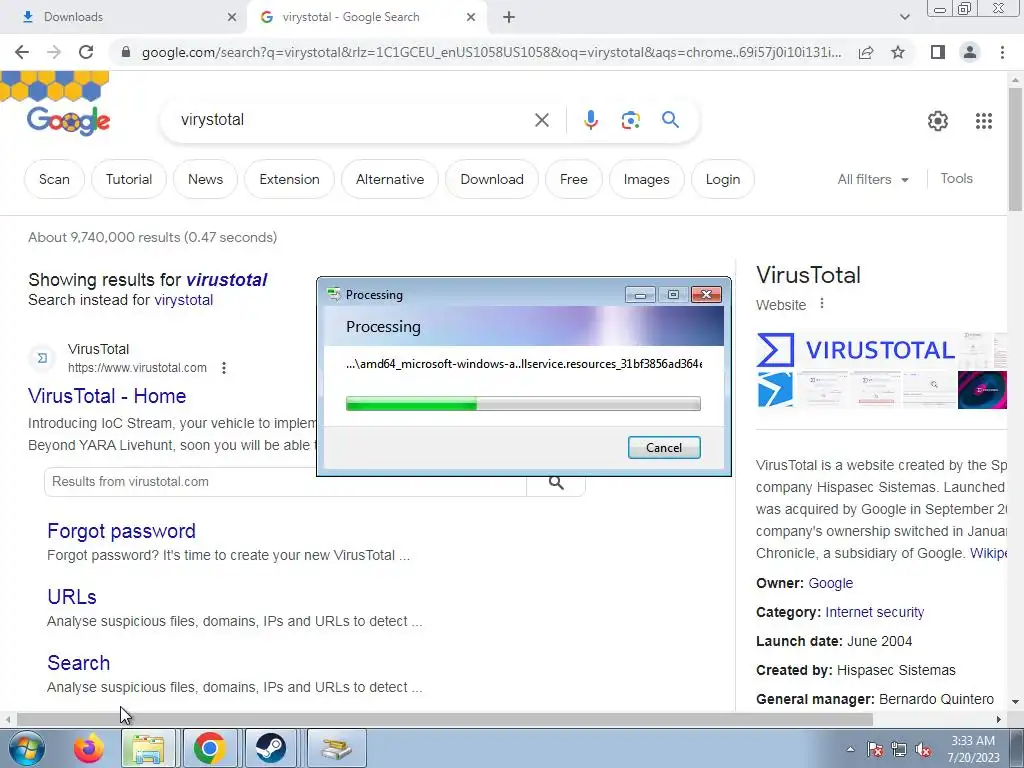The height and width of the screenshot is (768, 1024).
Task: Select the Images filter chip
Action: point(647,179)
